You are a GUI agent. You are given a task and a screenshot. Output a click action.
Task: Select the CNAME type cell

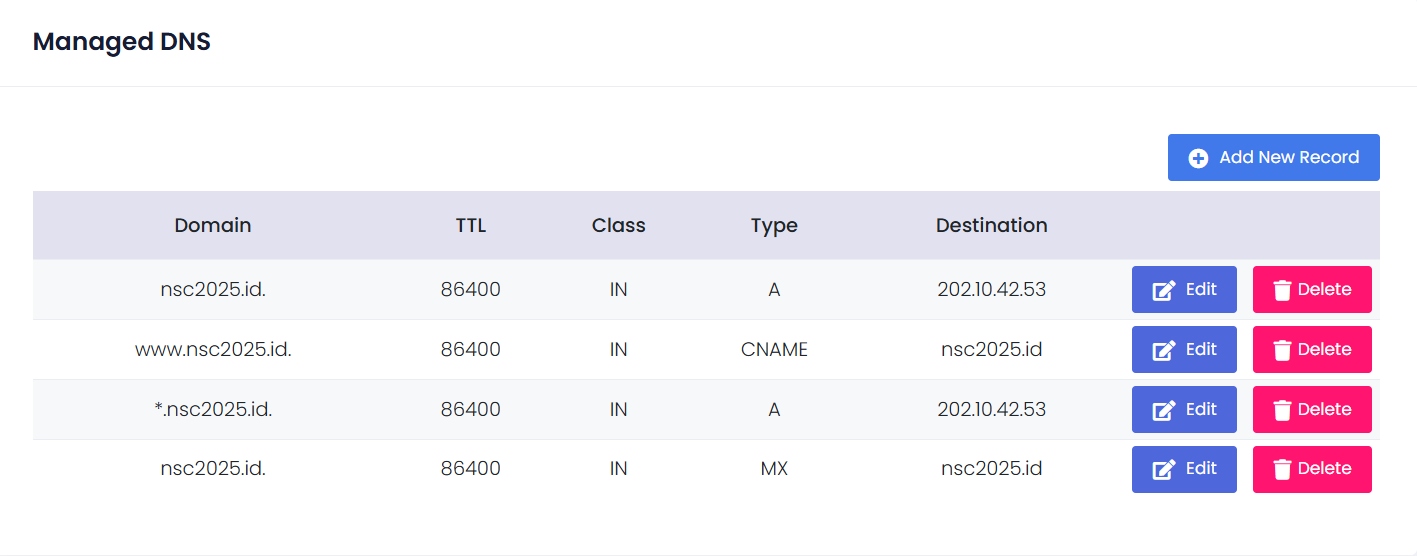[x=774, y=350]
